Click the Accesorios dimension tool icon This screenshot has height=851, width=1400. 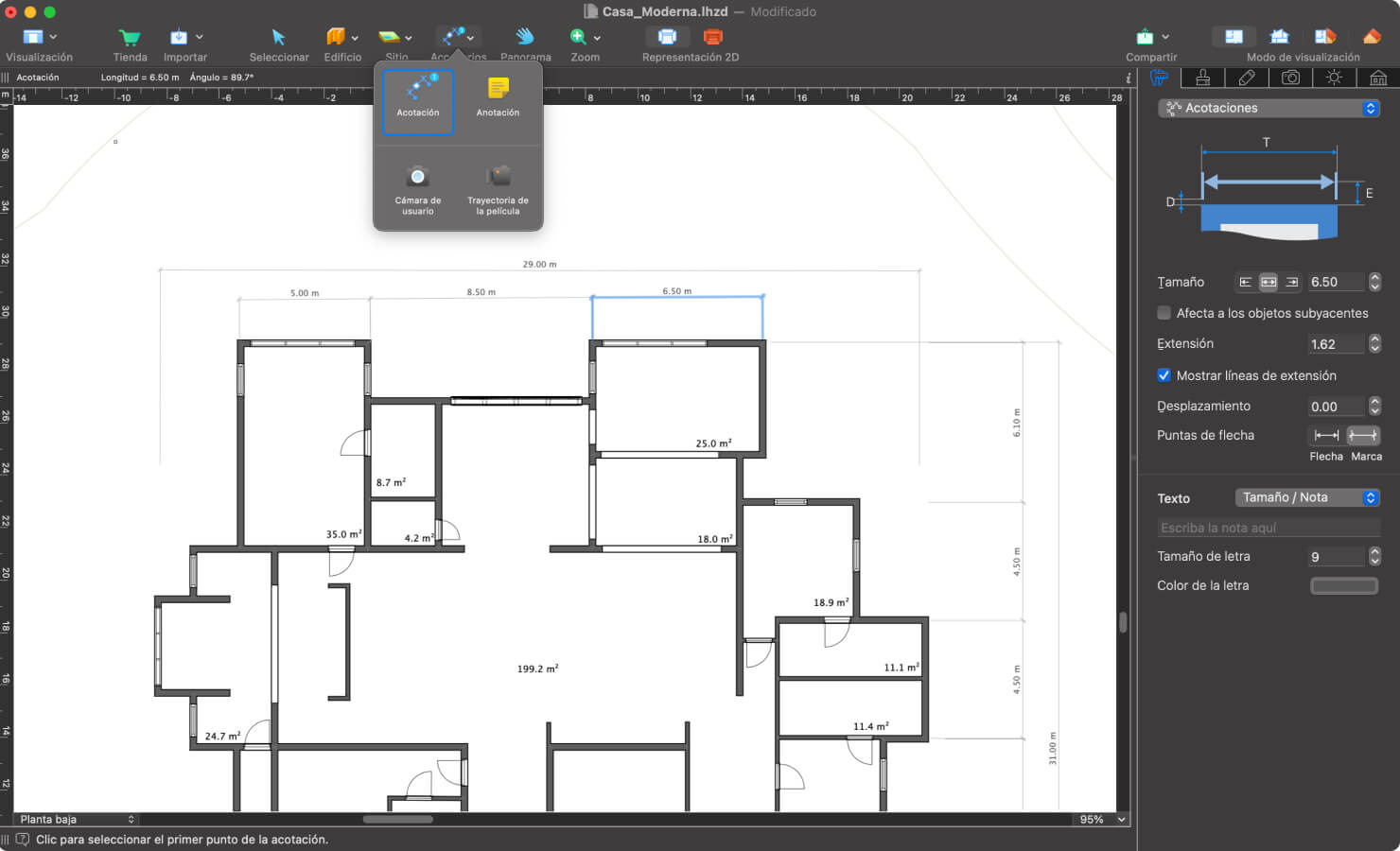(x=452, y=36)
